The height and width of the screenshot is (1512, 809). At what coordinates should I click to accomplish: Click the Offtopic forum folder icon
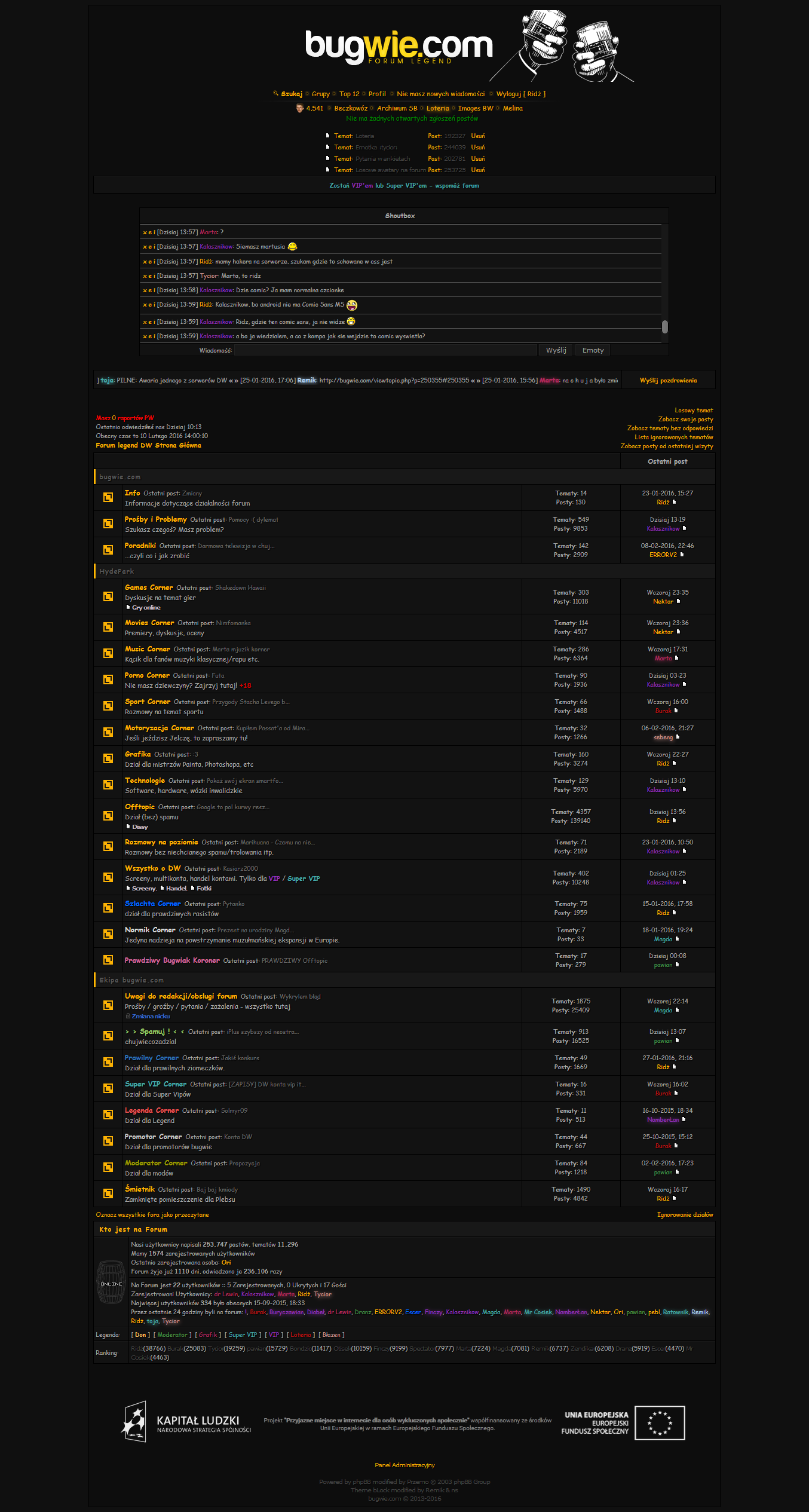tap(108, 816)
